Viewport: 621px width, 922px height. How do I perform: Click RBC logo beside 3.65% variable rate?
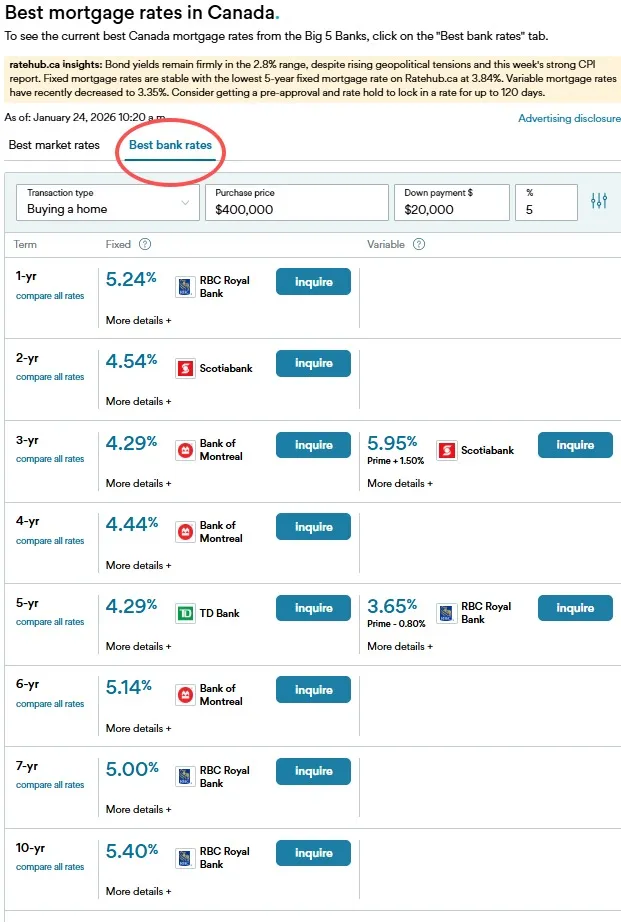(446, 613)
